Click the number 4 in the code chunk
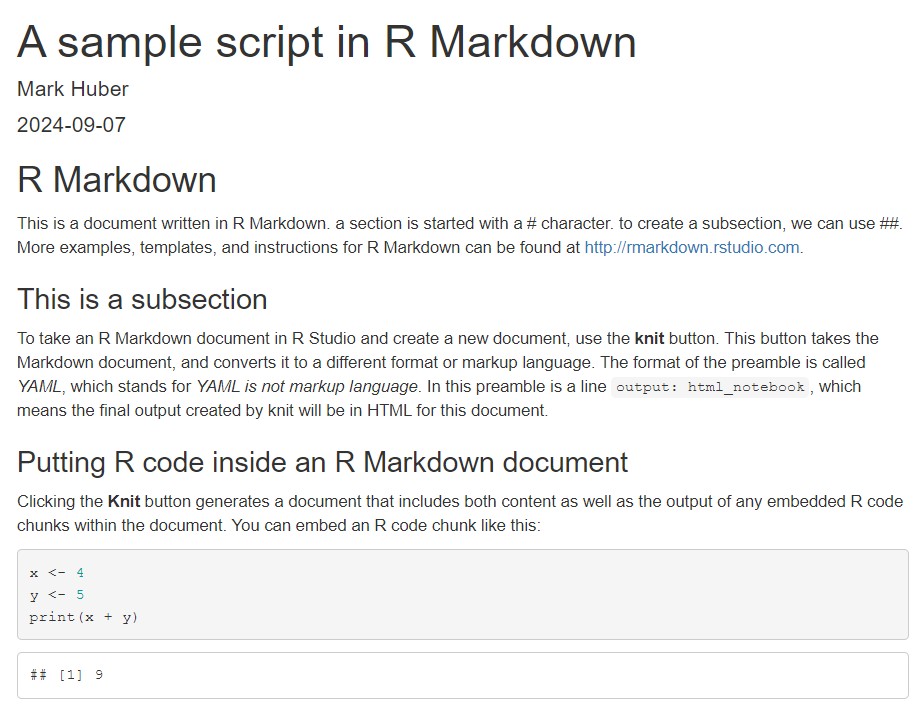This screenshot has width=918, height=708. pyautogui.click(x=80, y=573)
